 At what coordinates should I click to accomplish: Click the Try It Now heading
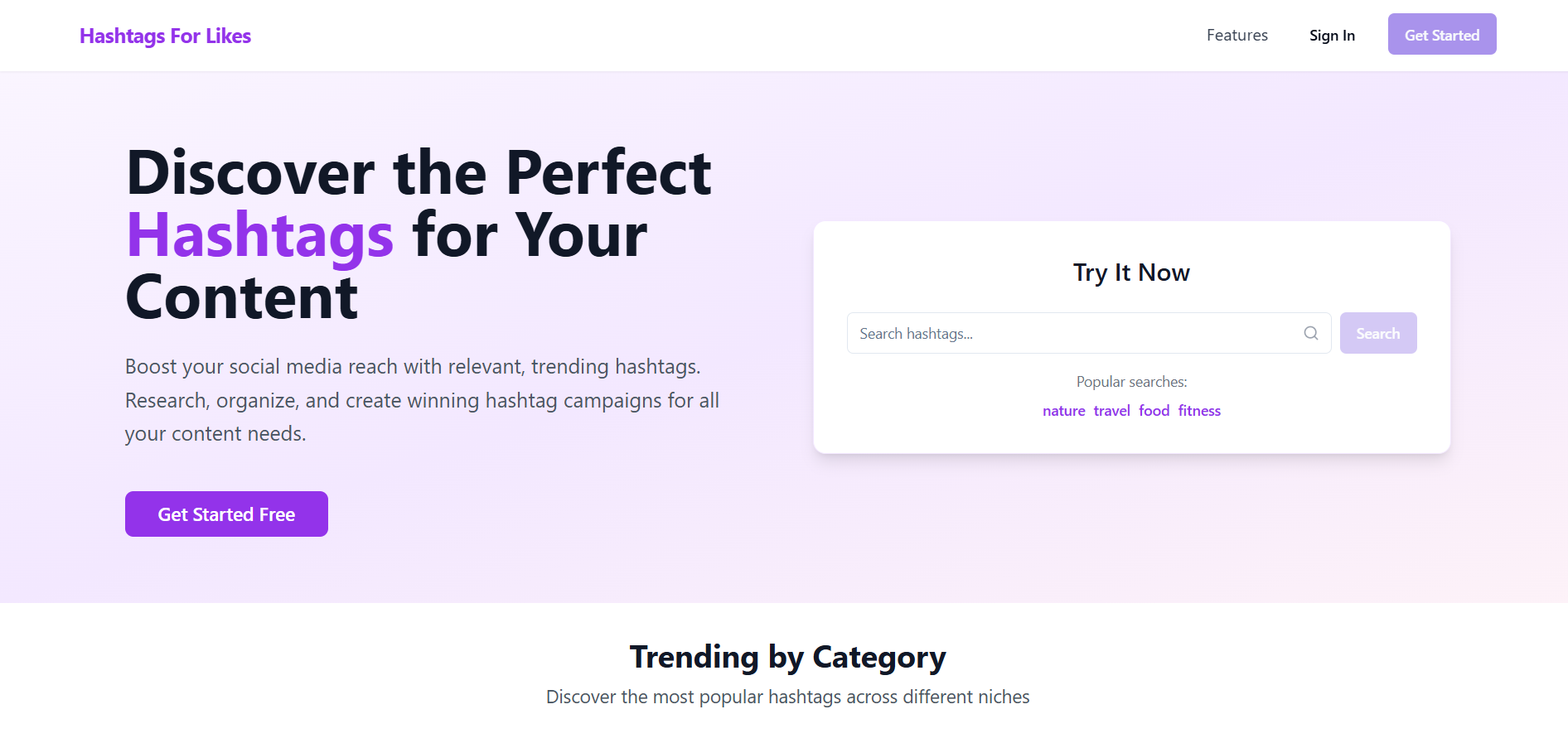click(1131, 273)
